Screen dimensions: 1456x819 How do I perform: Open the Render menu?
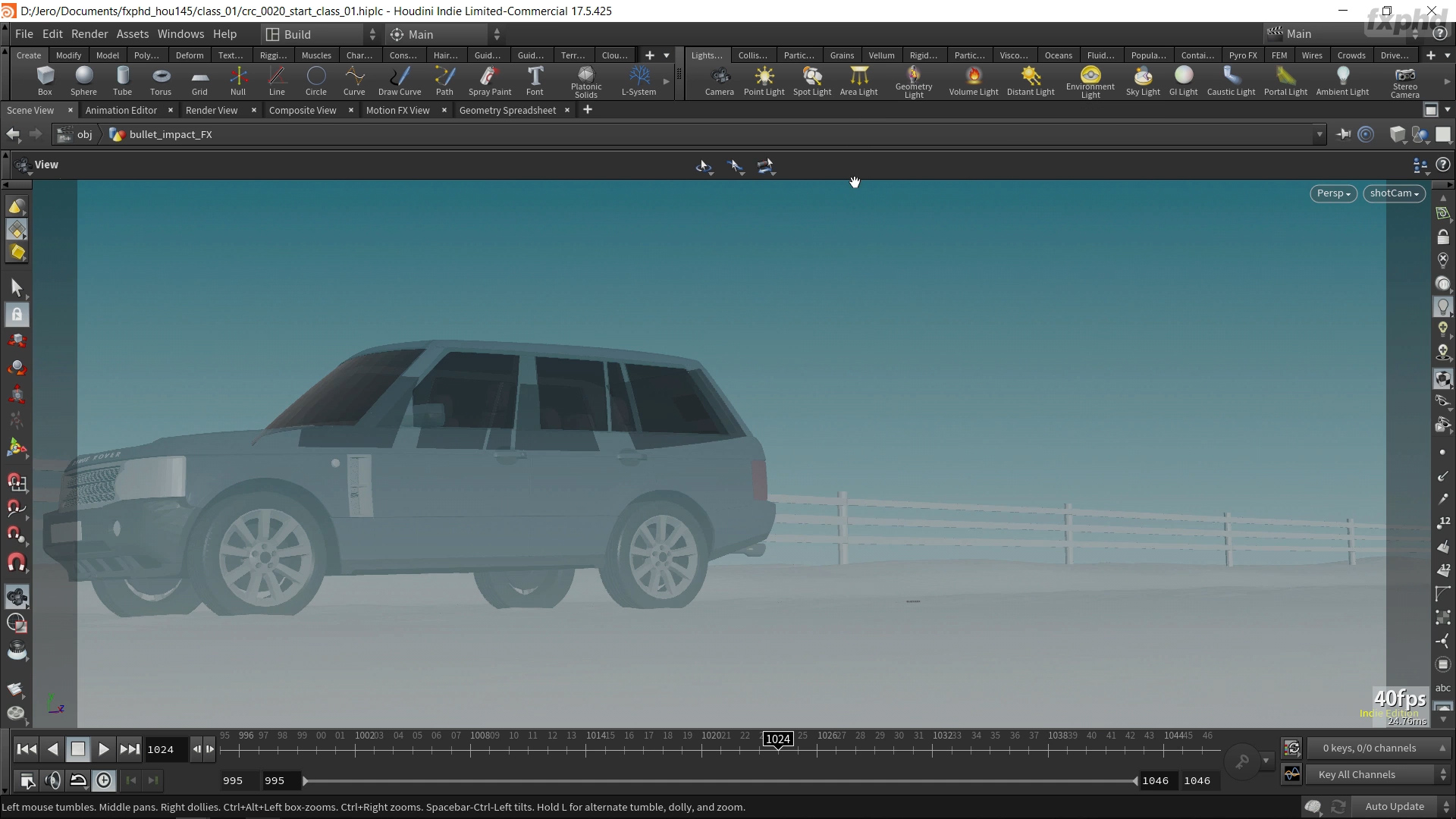[89, 34]
